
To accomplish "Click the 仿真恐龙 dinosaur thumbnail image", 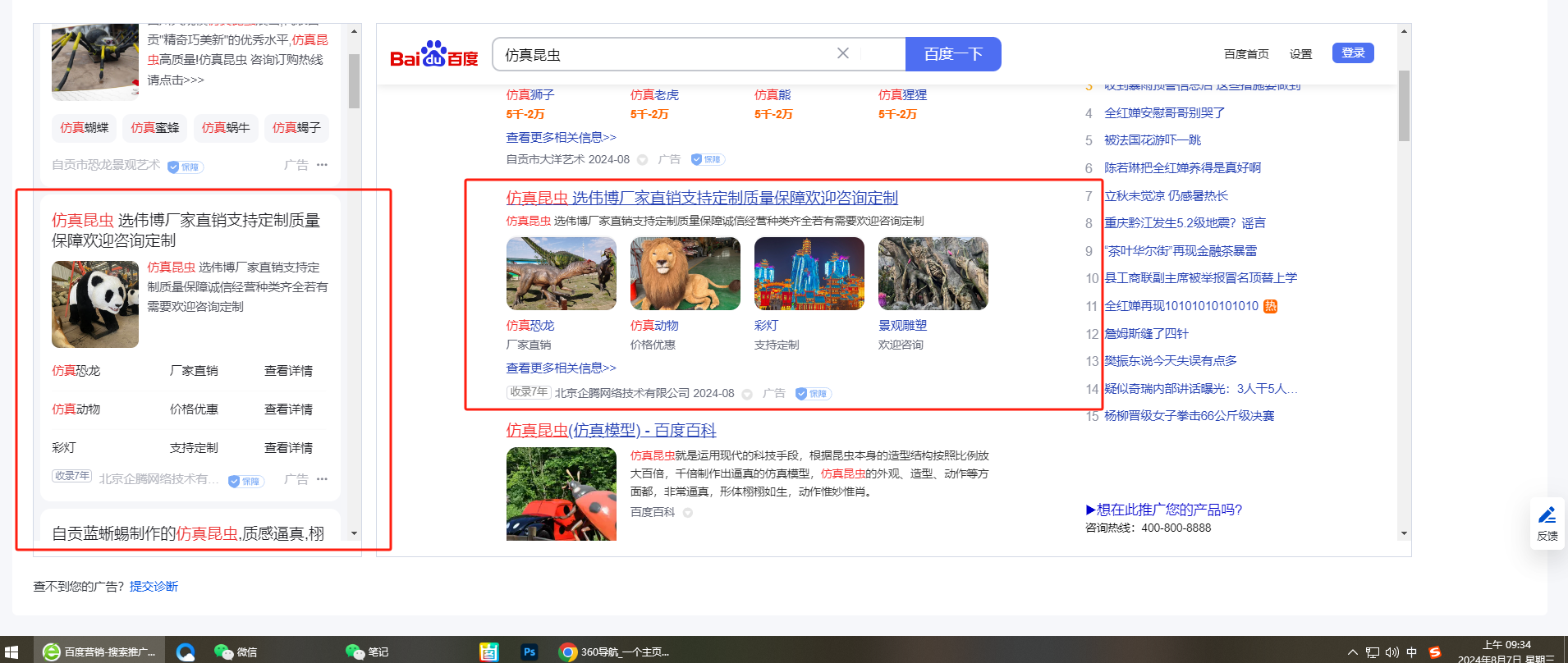I will [x=561, y=274].
